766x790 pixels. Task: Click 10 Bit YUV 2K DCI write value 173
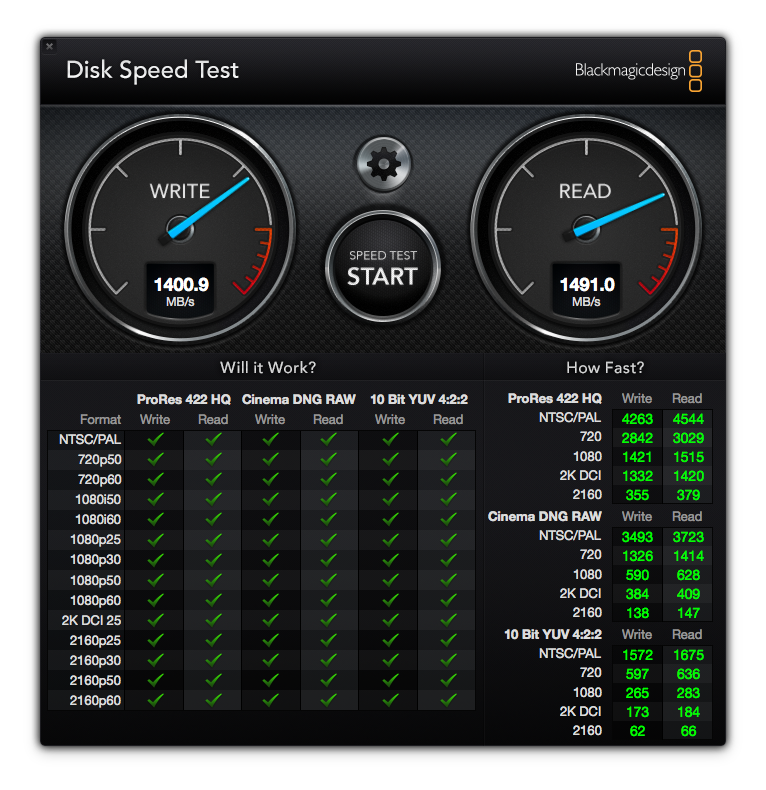(x=637, y=712)
